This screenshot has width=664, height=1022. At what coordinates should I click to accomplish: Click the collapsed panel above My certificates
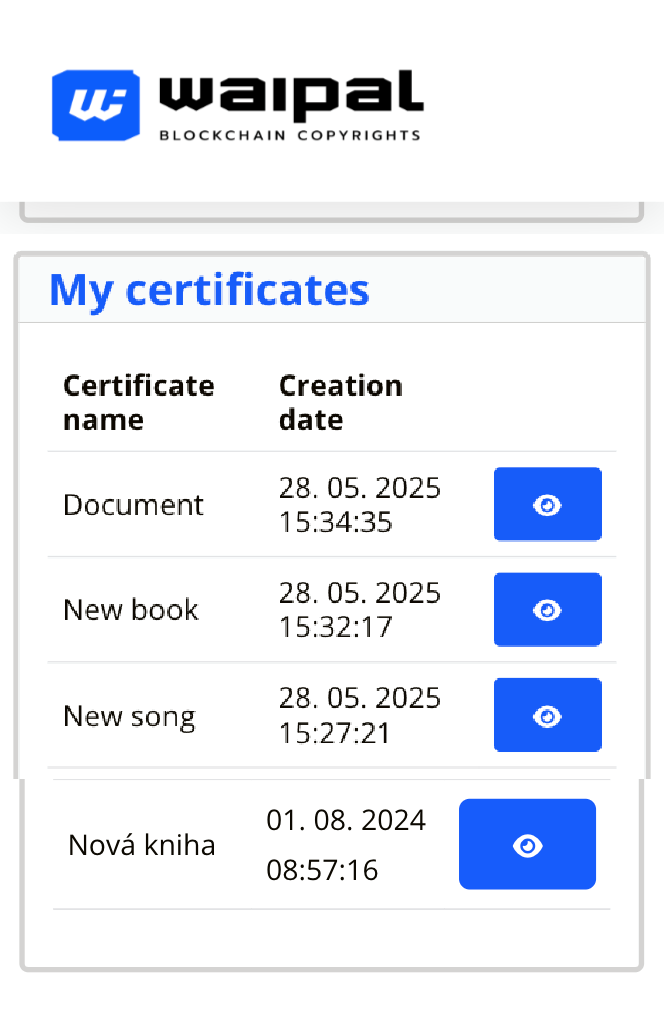pos(332,212)
